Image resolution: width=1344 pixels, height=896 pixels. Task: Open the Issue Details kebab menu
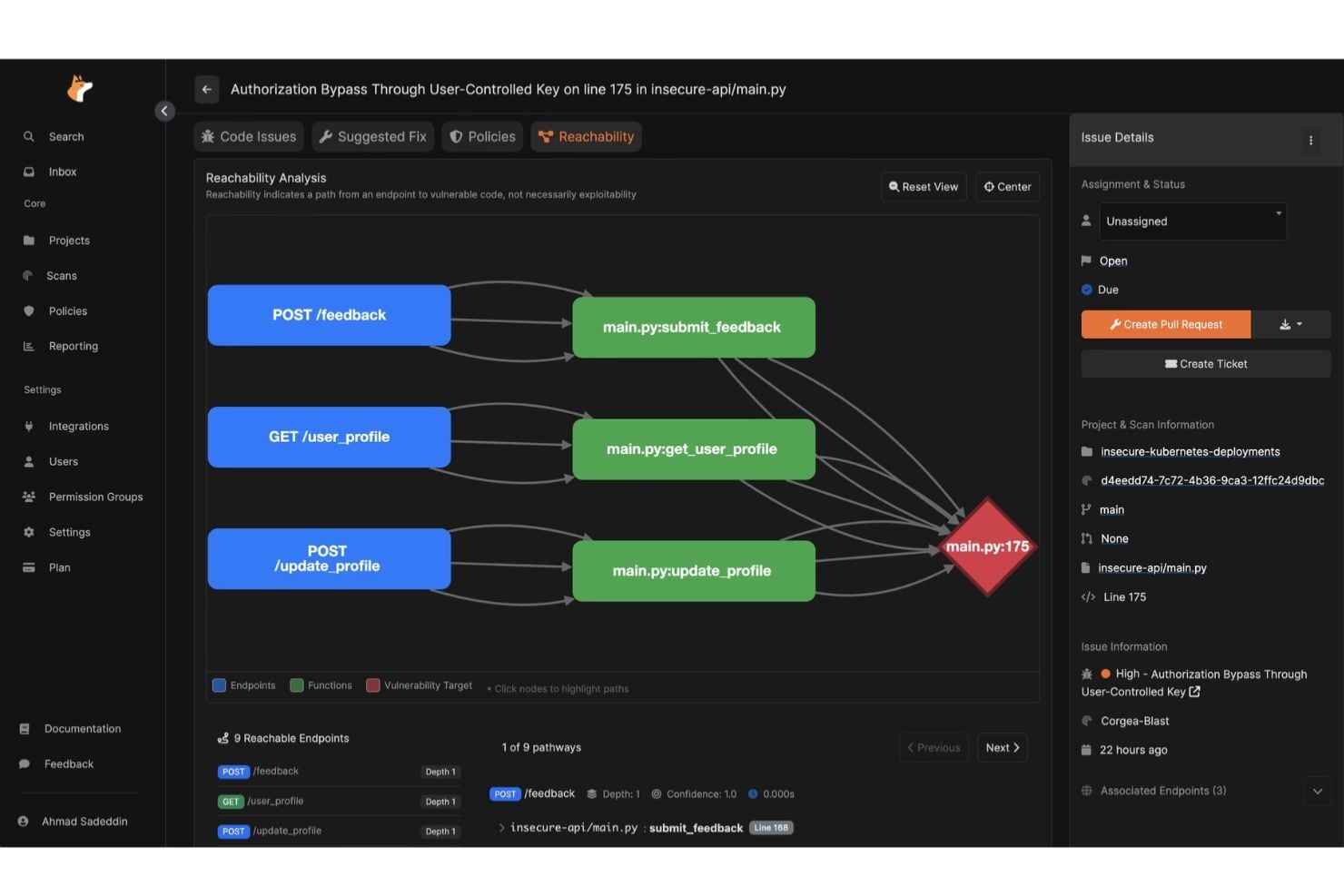1310,140
